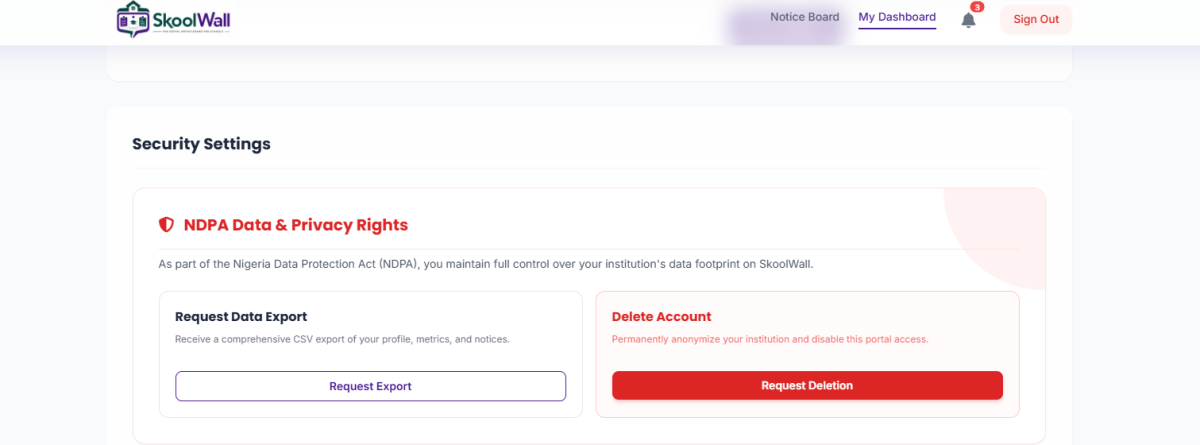Sign out of the account
The image size is (1200, 445).
[1036, 19]
